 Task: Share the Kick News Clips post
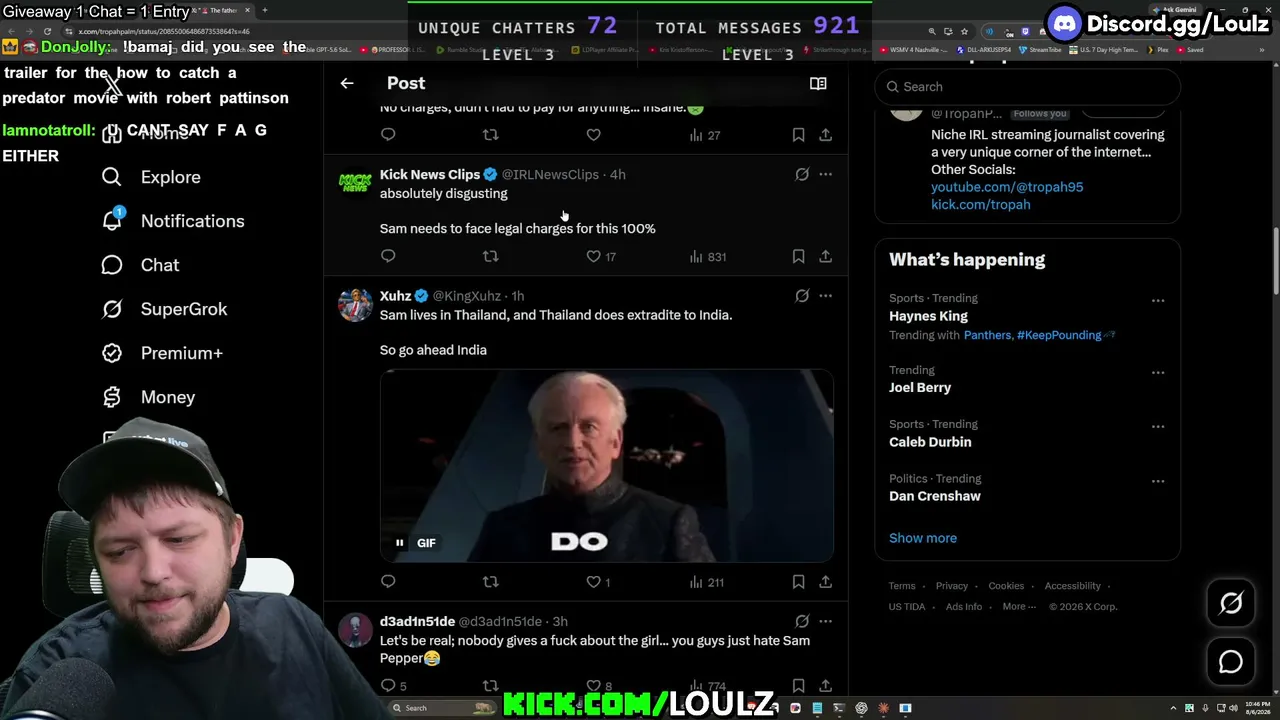pyautogui.click(x=826, y=256)
